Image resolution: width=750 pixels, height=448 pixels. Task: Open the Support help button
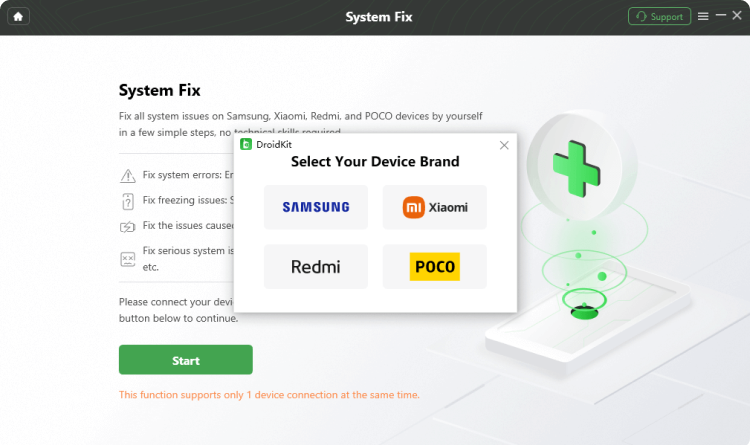(659, 17)
